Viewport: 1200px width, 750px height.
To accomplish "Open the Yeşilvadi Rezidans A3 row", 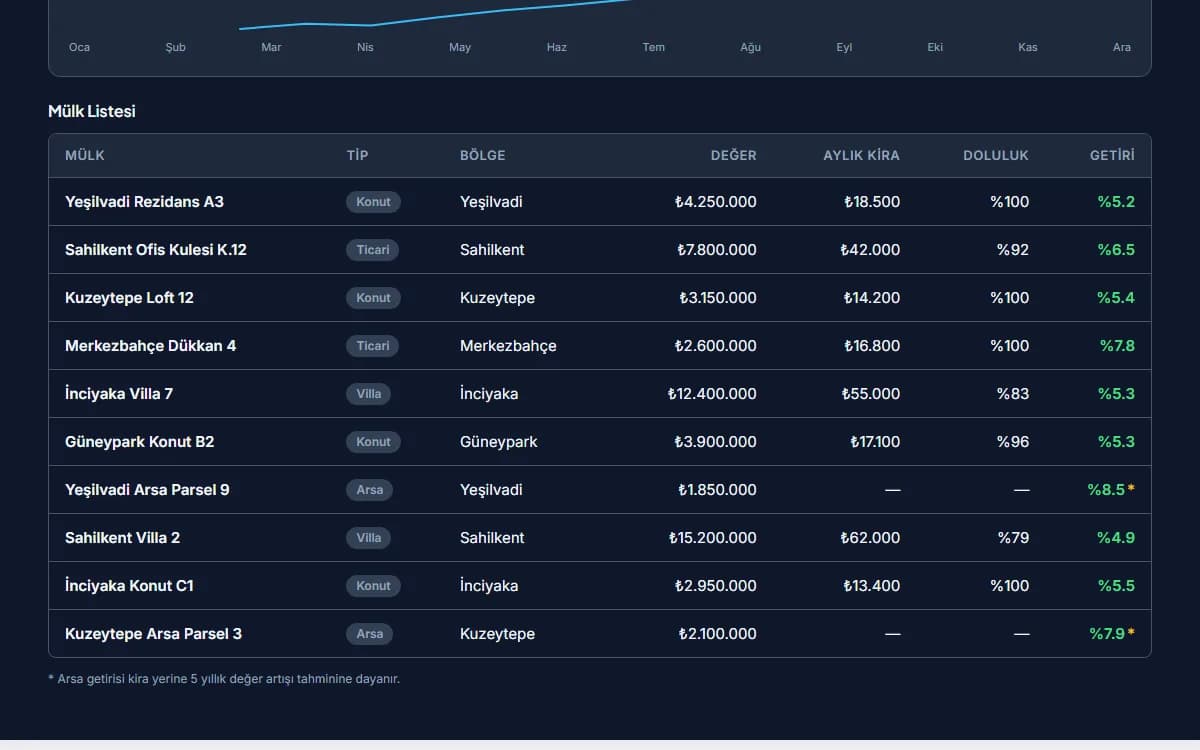I will (600, 202).
